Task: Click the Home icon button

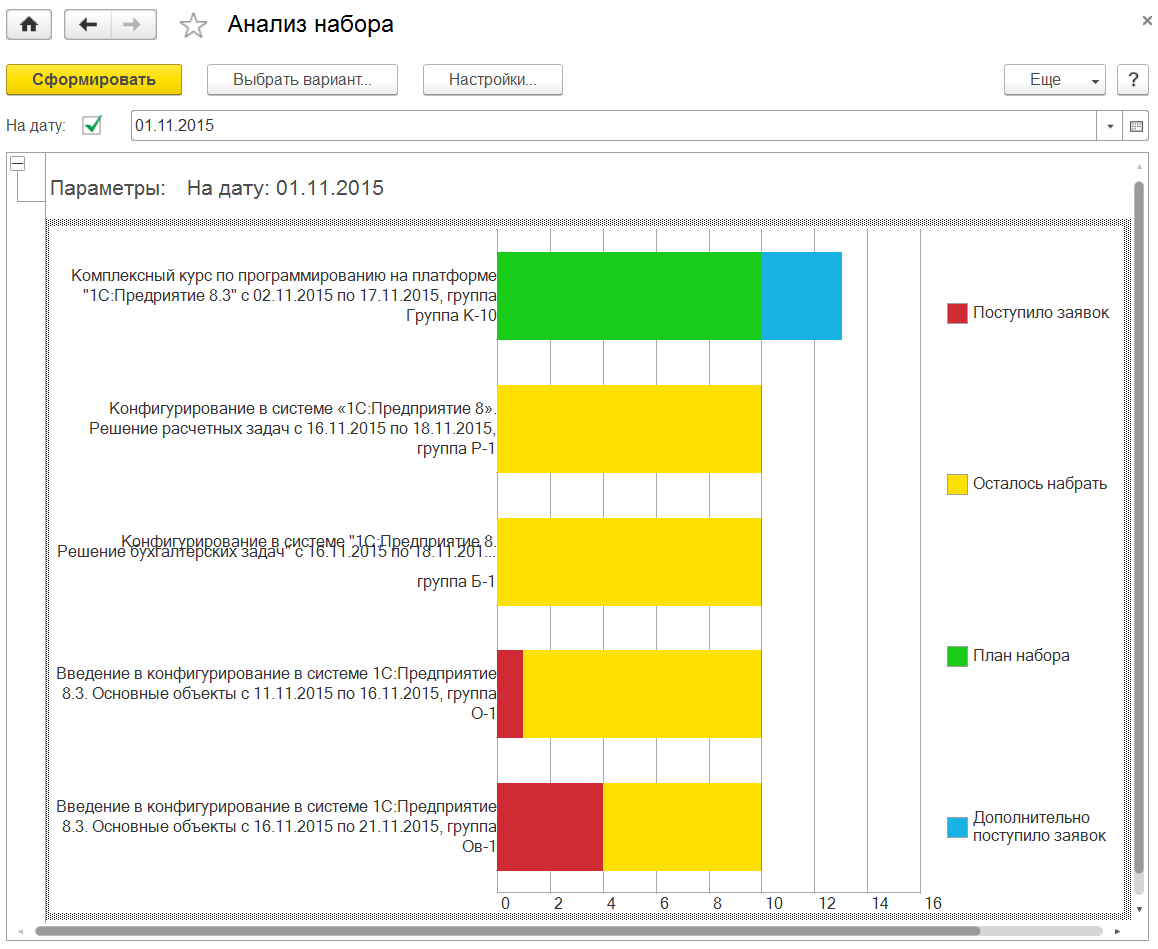Action: pos(29,25)
